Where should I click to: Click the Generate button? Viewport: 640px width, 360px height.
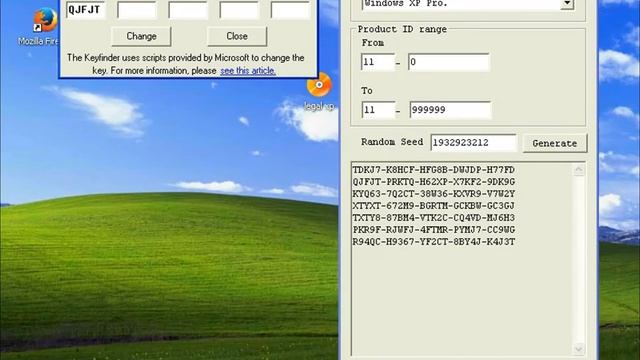(555, 143)
